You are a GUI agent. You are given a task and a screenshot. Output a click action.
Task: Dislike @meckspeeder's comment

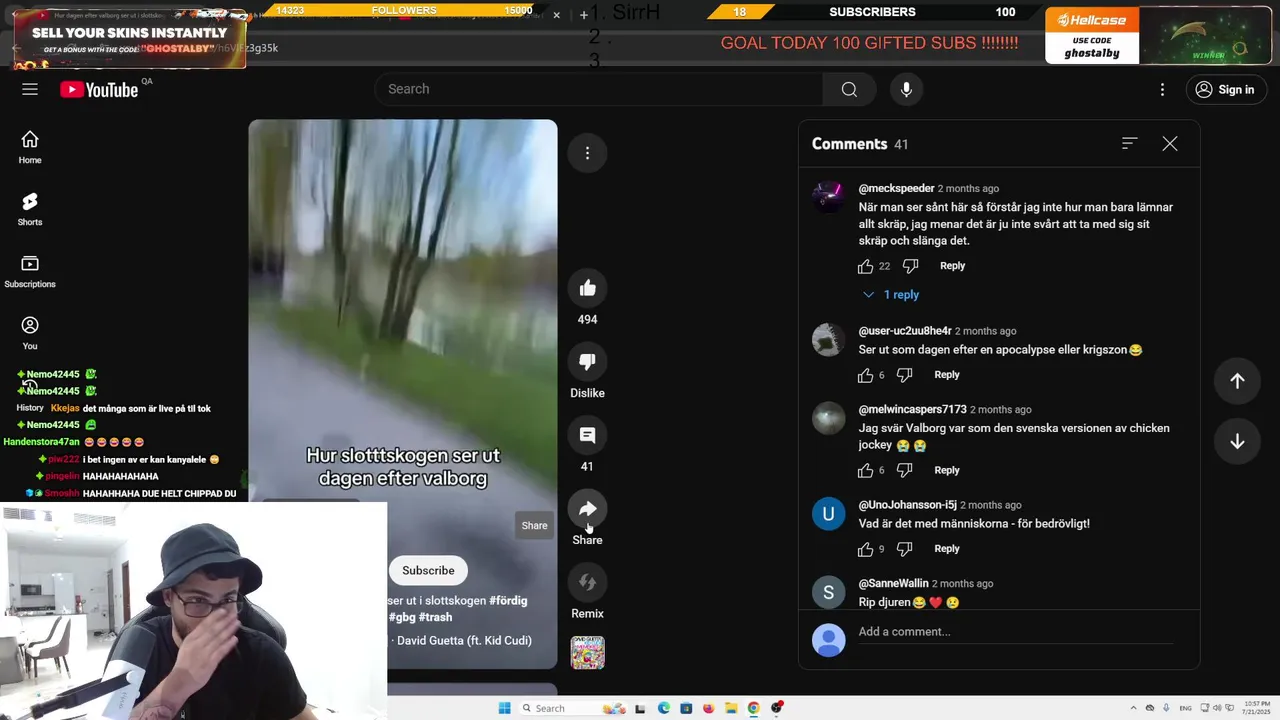(910, 266)
